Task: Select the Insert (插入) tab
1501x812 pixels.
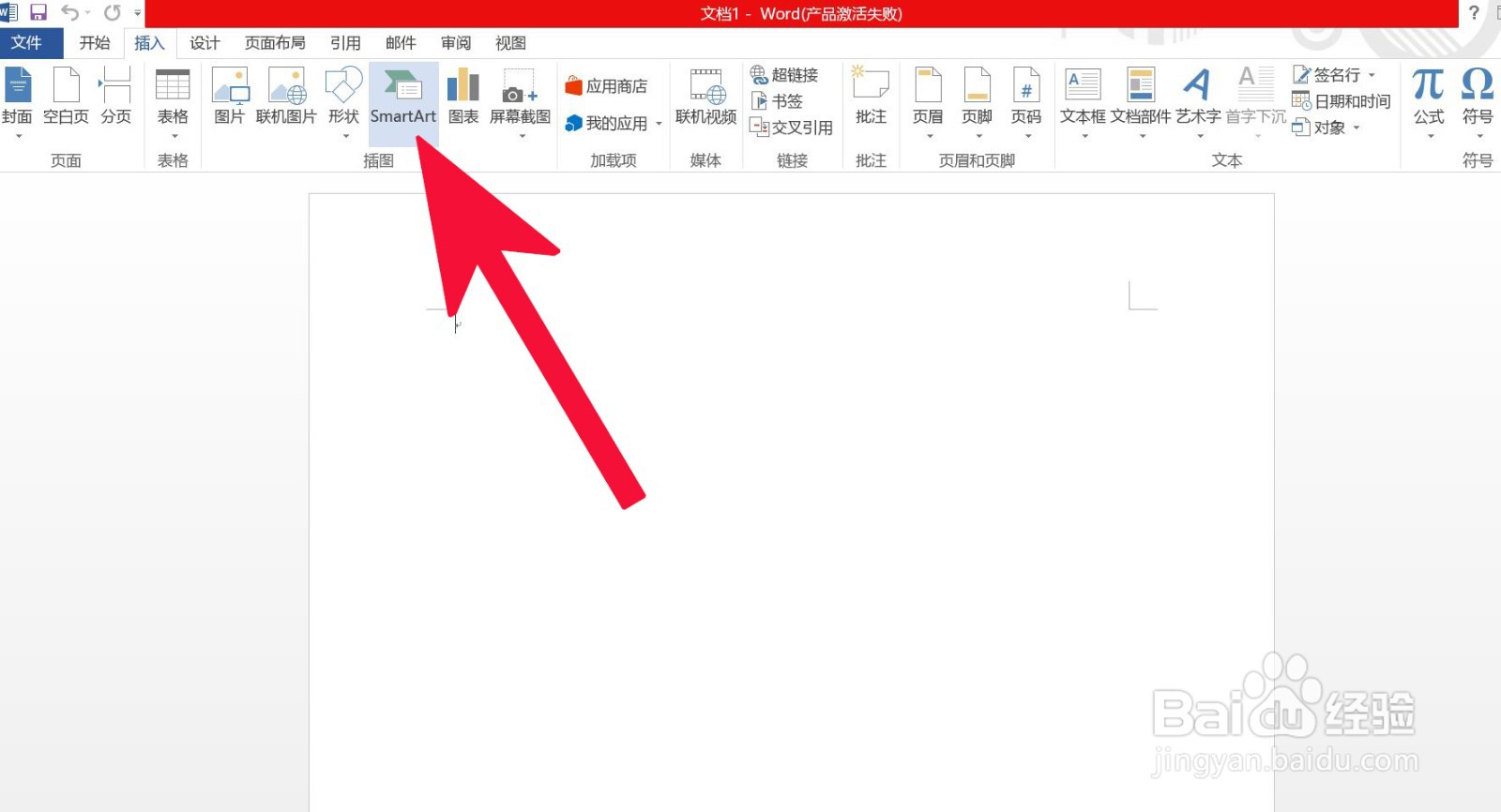Action: 149,43
